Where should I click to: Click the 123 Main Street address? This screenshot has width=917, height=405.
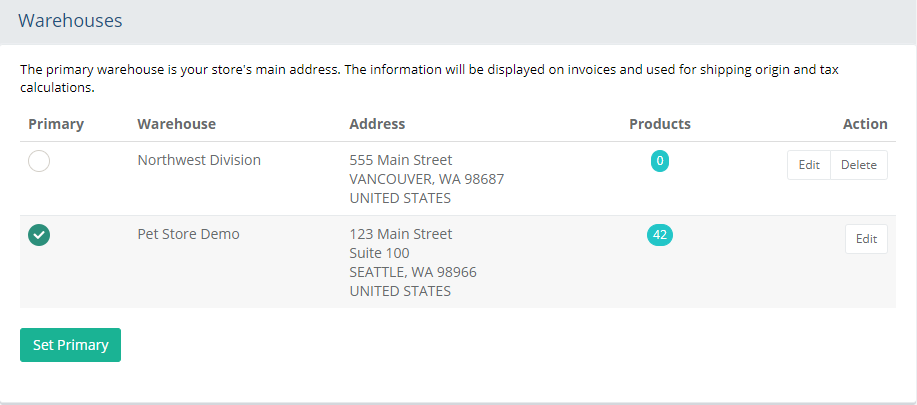point(401,234)
